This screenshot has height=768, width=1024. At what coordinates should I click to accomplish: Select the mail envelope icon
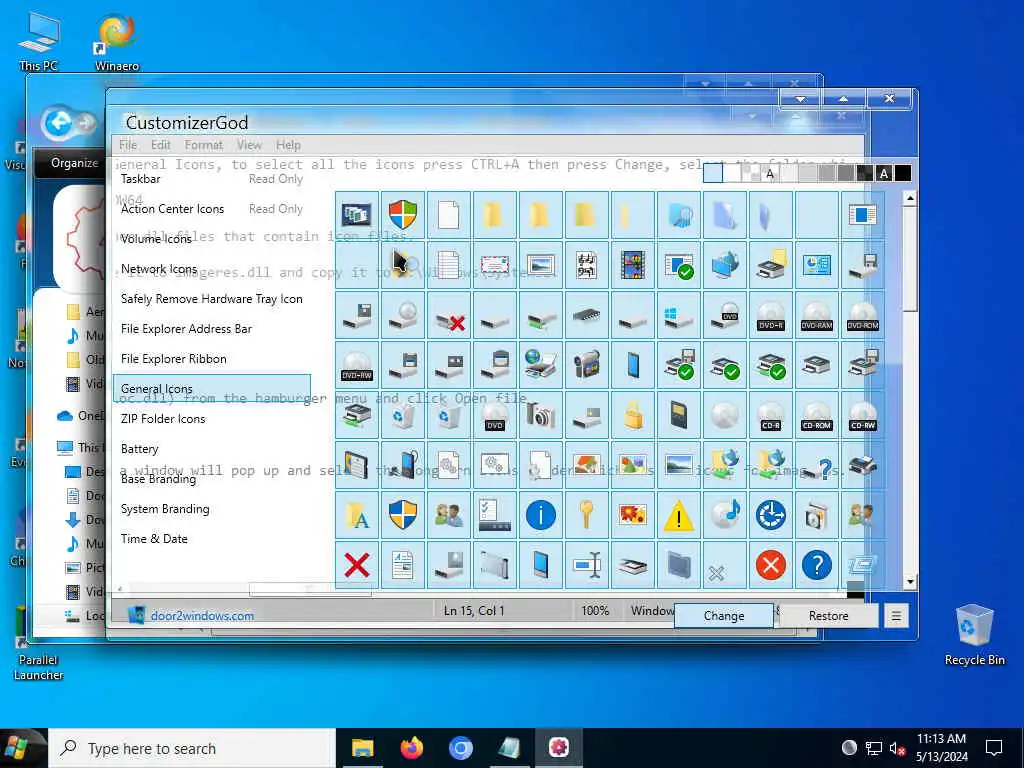(x=494, y=265)
